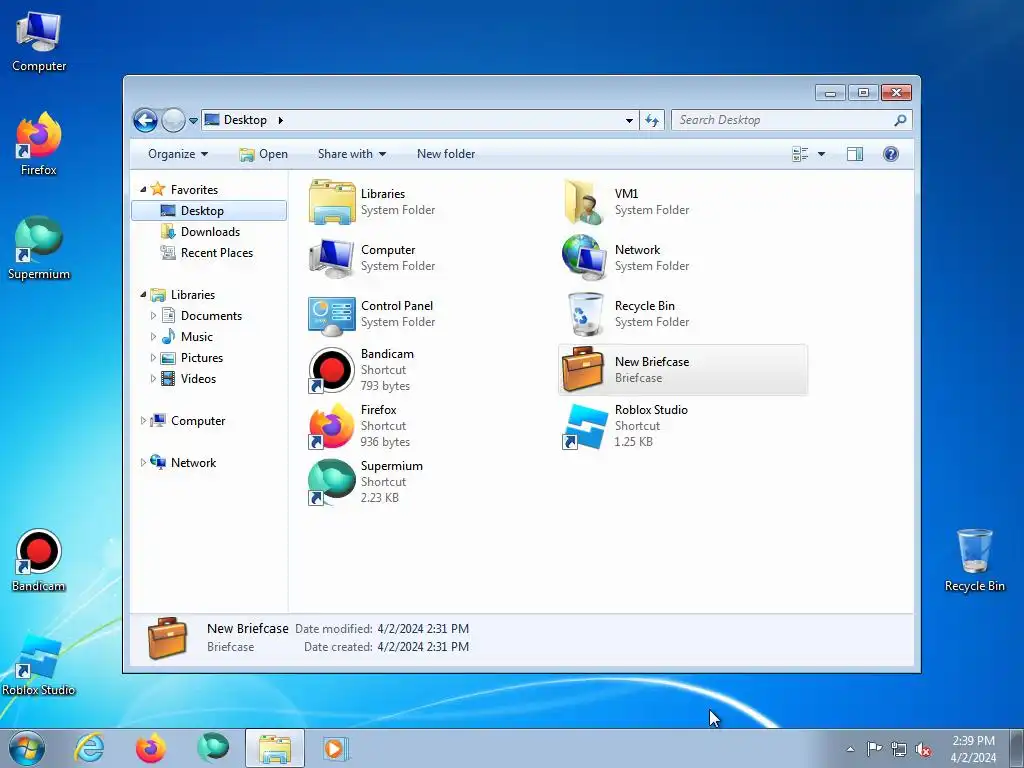Launch Internet Explorer from the taskbar
The width and height of the screenshot is (1024, 768).
89,748
